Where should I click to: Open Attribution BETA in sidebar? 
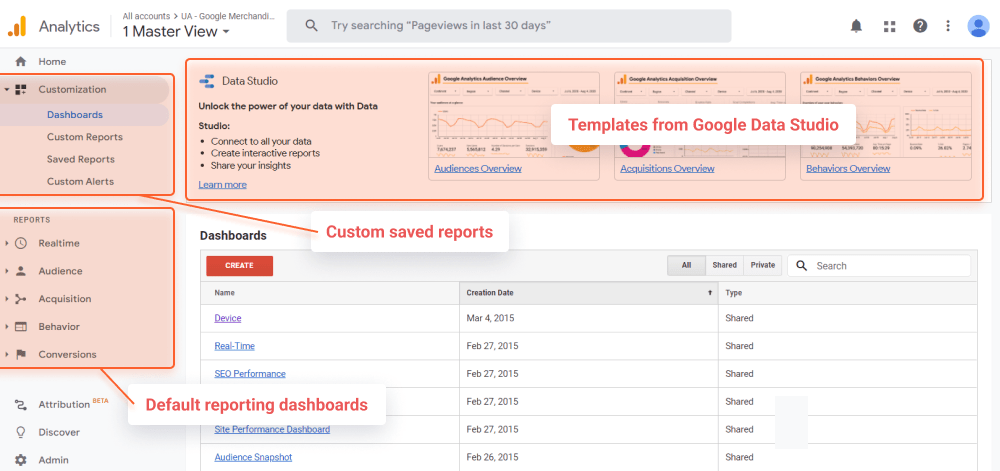[x=73, y=404]
